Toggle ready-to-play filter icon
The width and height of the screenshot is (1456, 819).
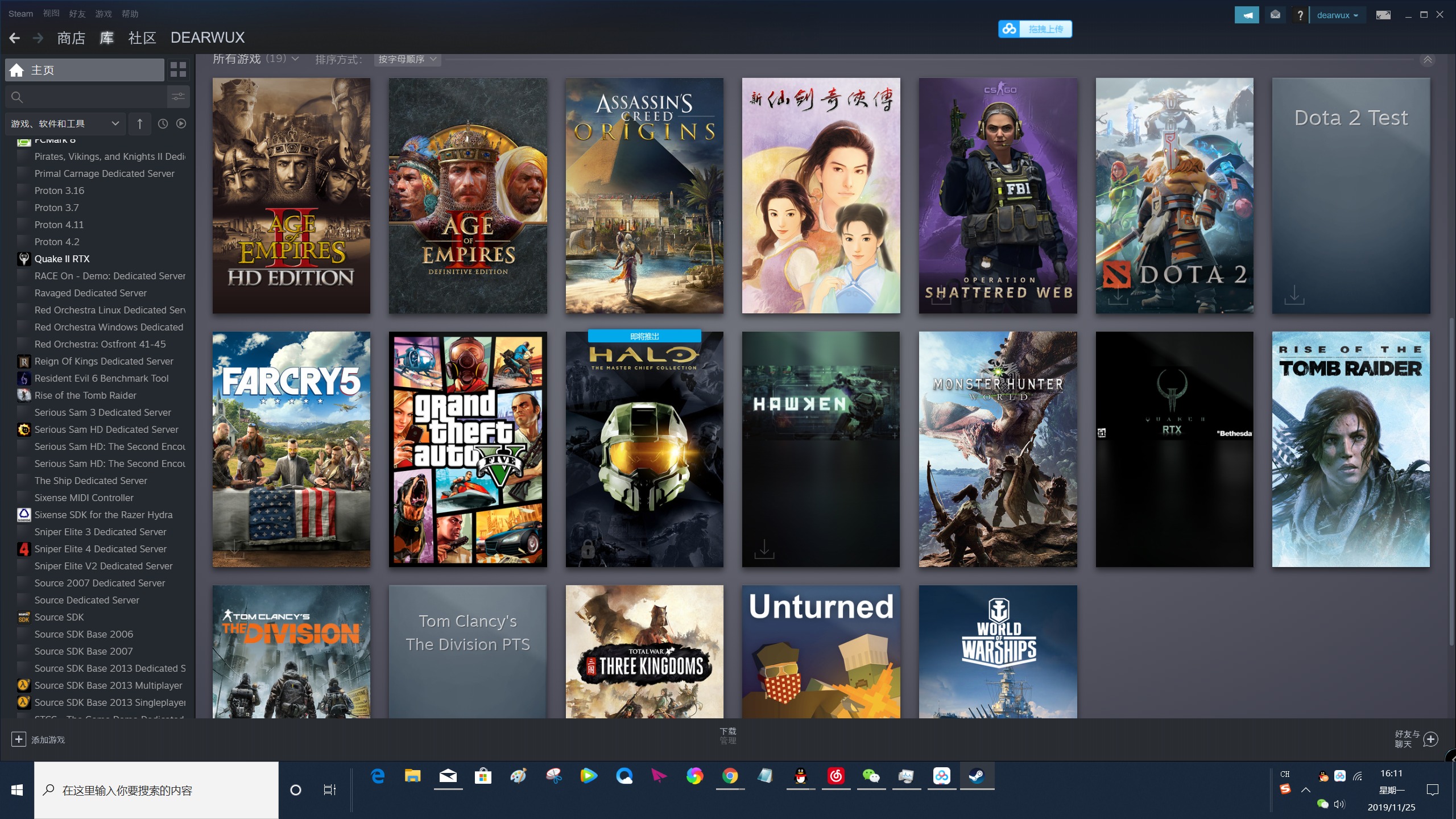point(181,123)
